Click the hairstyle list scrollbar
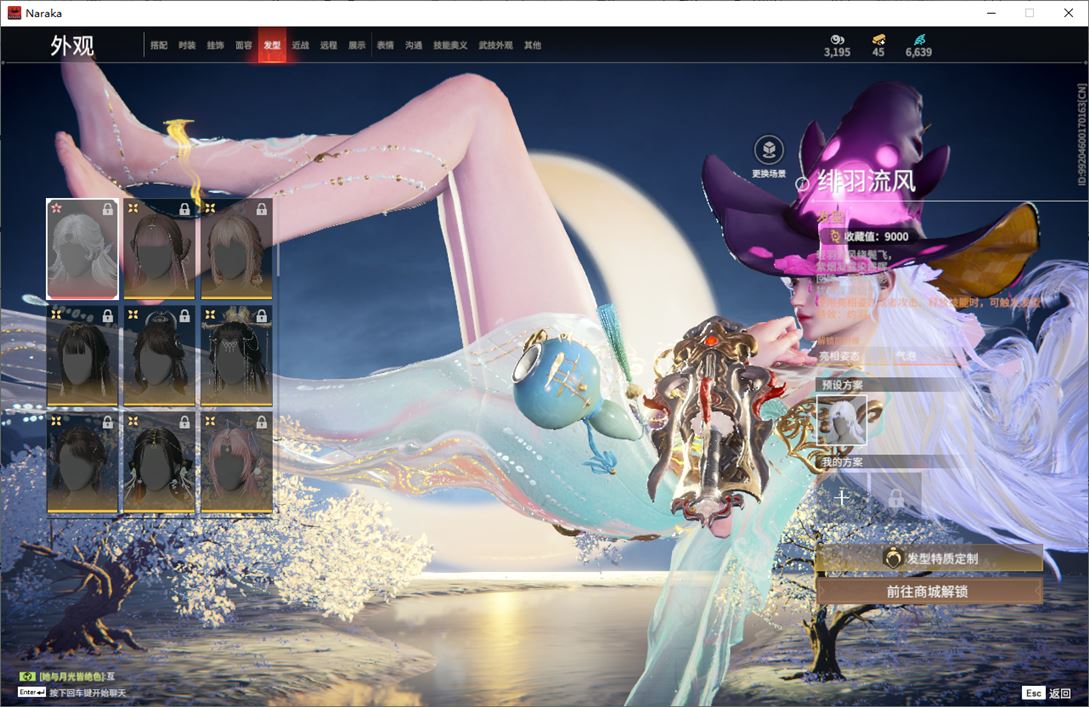This screenshot has width=1089, height=707. coord(277,239)
